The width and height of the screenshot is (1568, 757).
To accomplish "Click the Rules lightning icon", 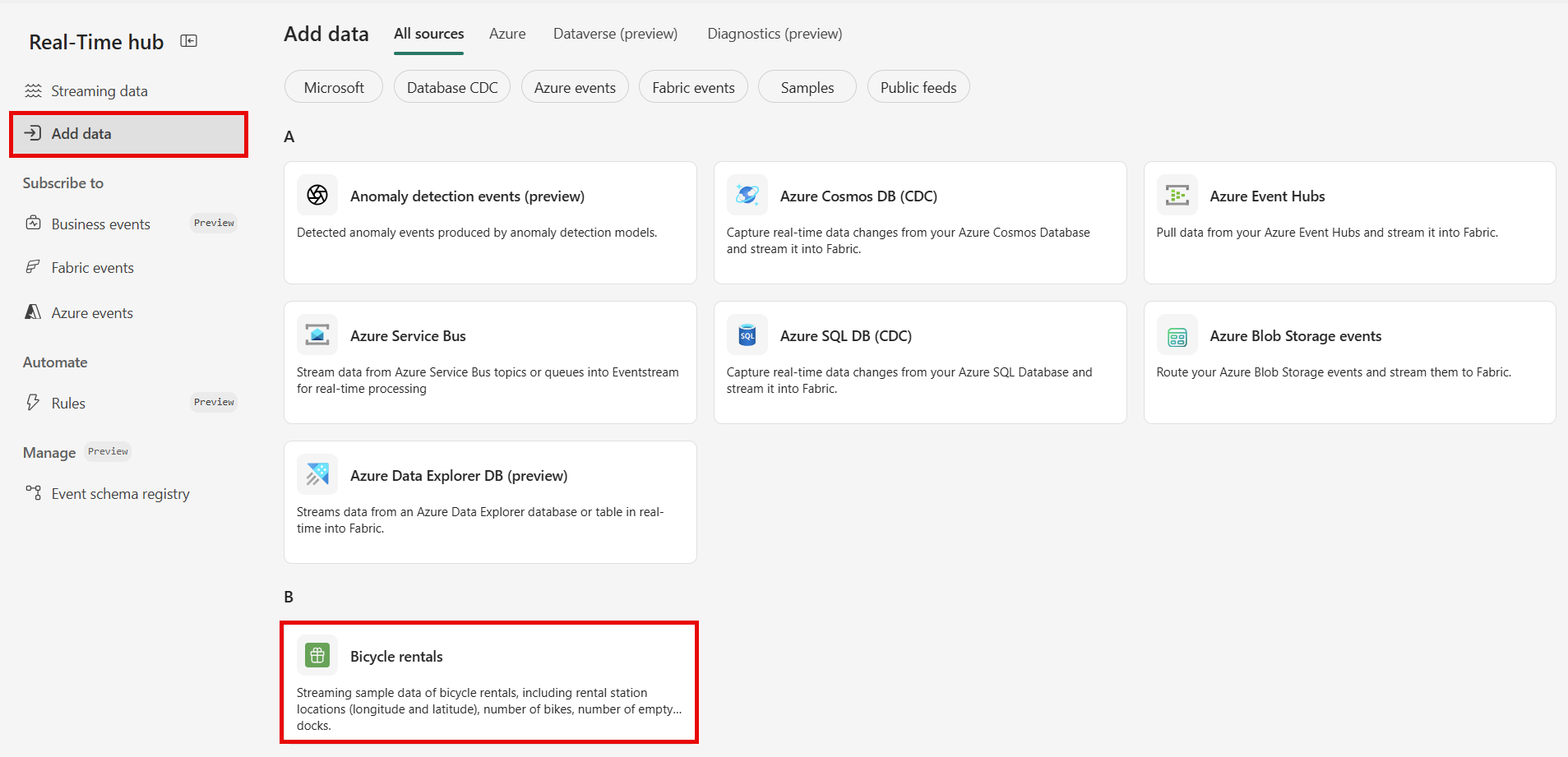I will pyautogui.click(x=33, y=402).
